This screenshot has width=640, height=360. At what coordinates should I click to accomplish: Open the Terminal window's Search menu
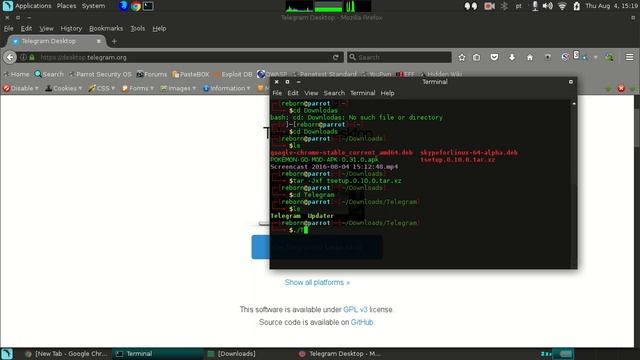point(334,93)
